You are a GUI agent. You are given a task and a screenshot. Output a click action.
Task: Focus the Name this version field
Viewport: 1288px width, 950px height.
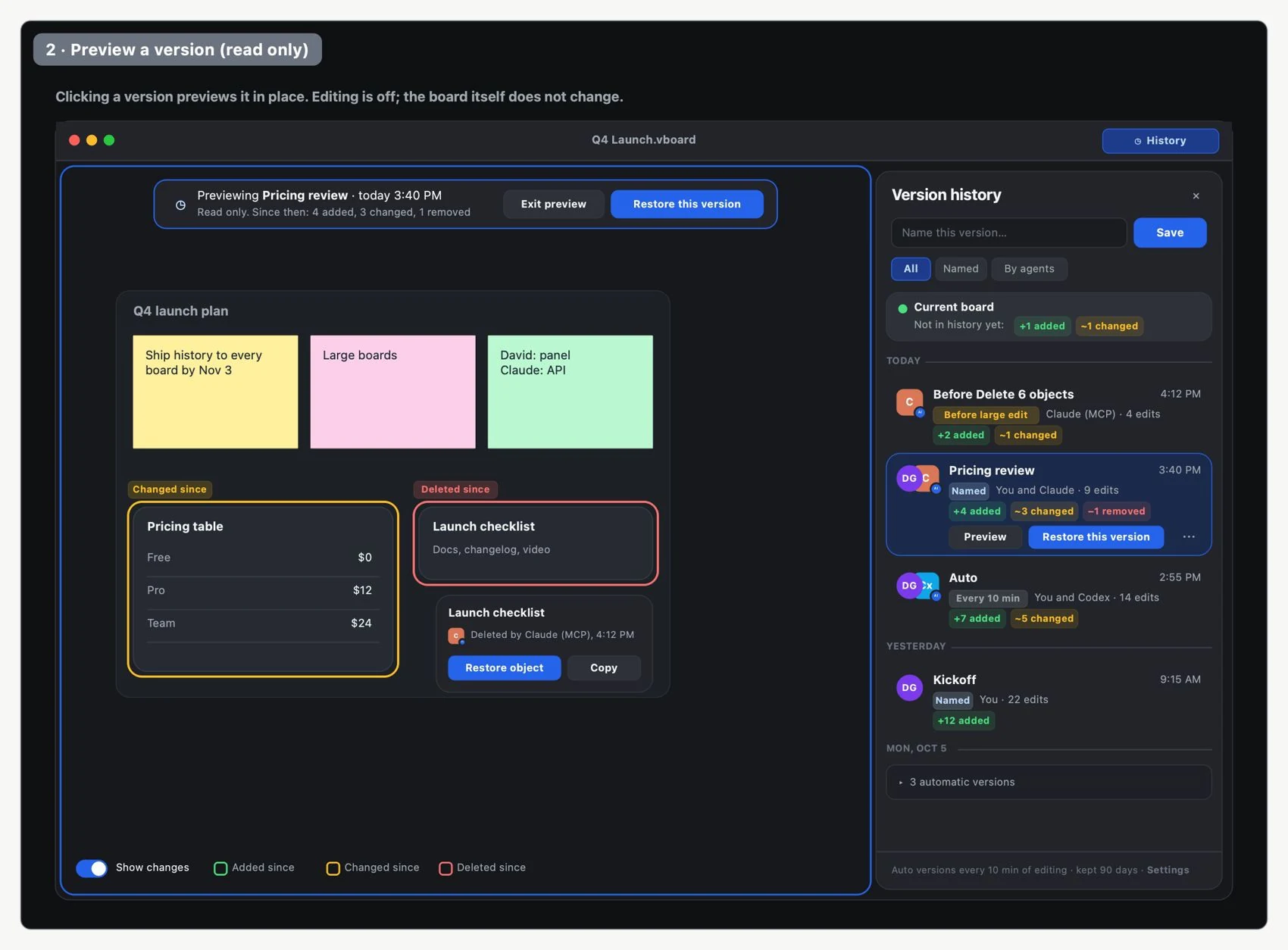[1008, 233]
